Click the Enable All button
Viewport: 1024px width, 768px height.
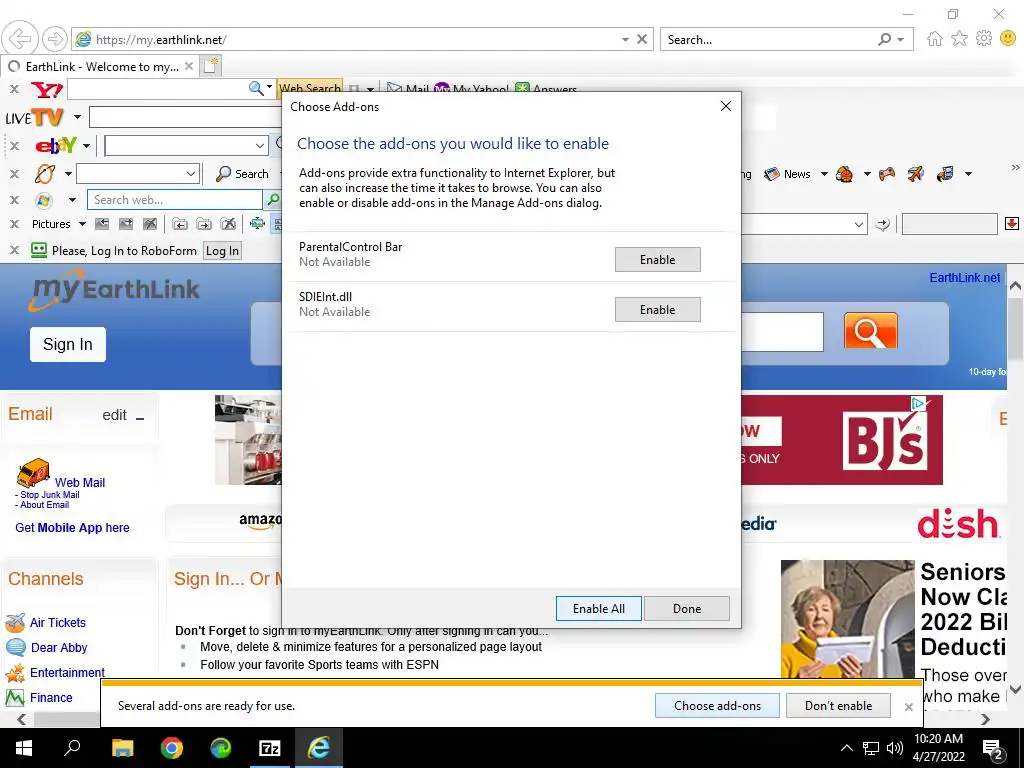tap(599, 609)
